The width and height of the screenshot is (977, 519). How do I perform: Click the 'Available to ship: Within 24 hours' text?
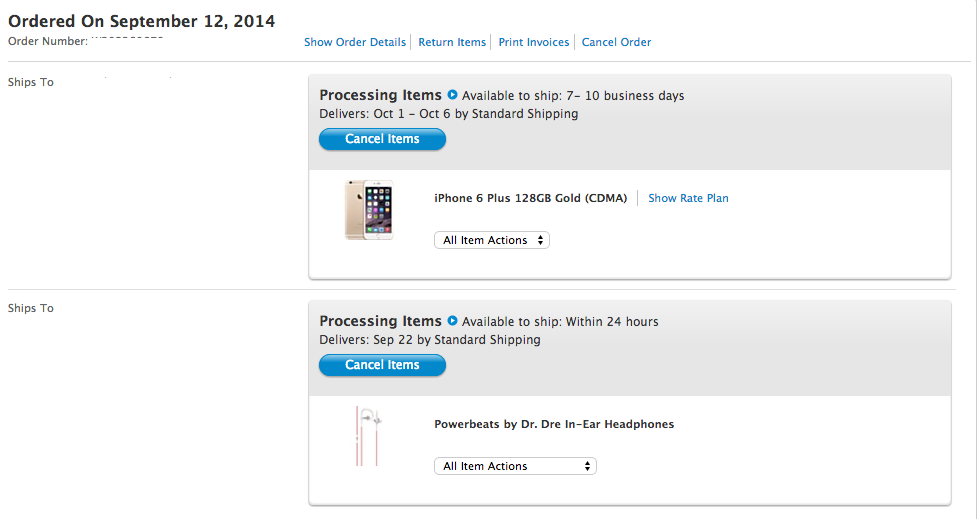560,322
